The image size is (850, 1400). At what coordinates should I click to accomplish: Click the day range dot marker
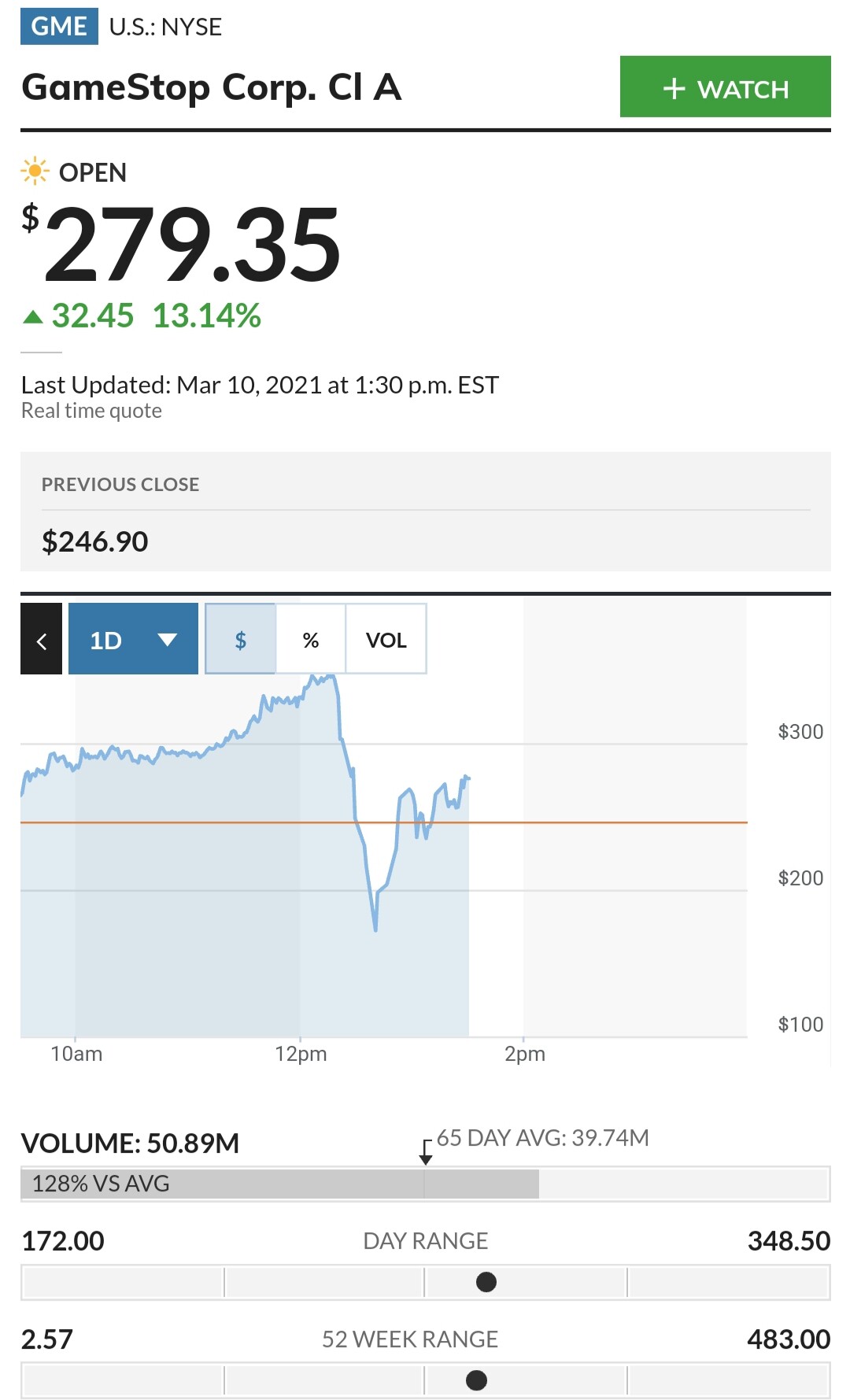pos(486,1282)
